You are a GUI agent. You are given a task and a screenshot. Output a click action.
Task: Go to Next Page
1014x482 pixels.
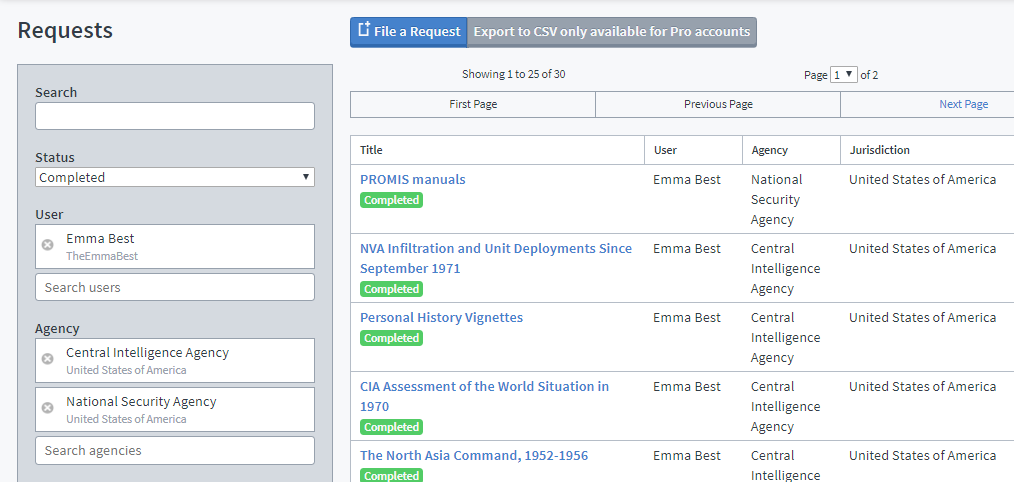tap(964, 104)
